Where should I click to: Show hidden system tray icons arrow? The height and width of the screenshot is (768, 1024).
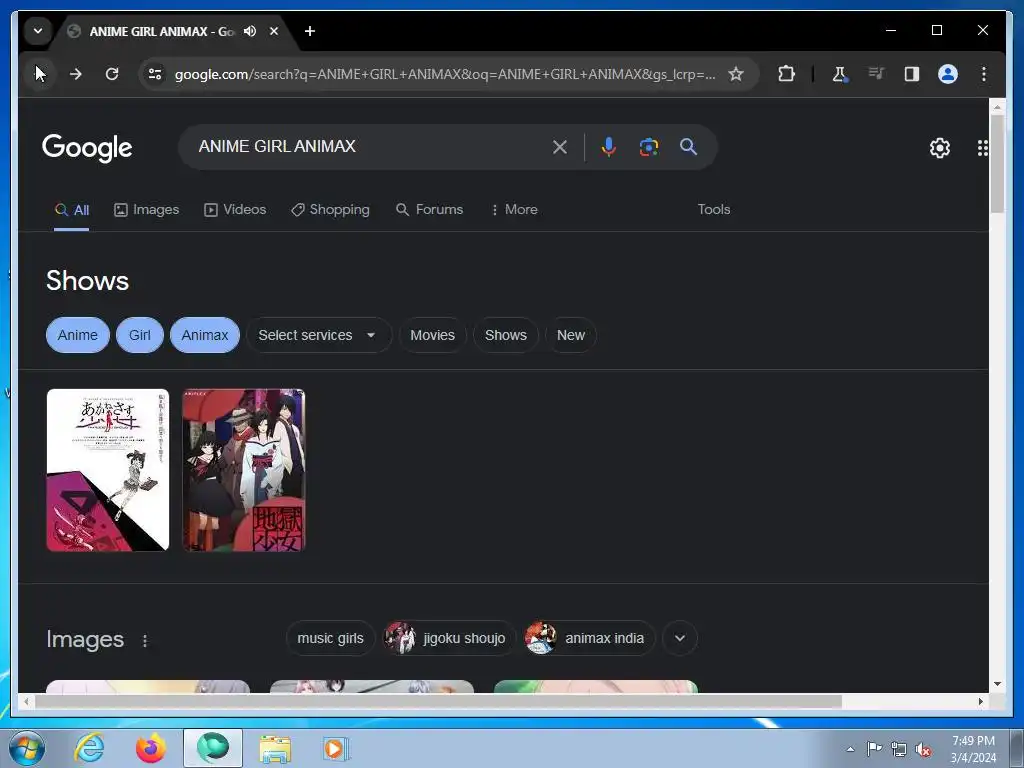point(850,749)
